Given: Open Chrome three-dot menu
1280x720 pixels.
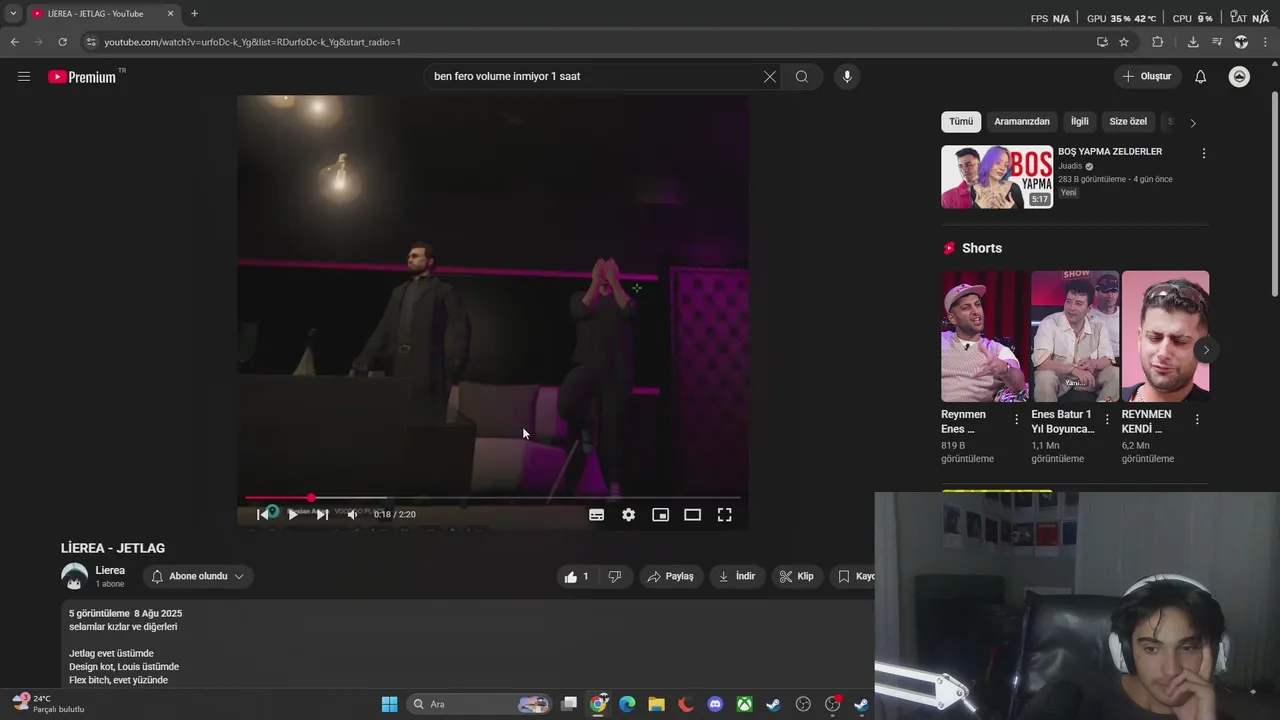Looking at the screenshot, I should coord(1265,42).
